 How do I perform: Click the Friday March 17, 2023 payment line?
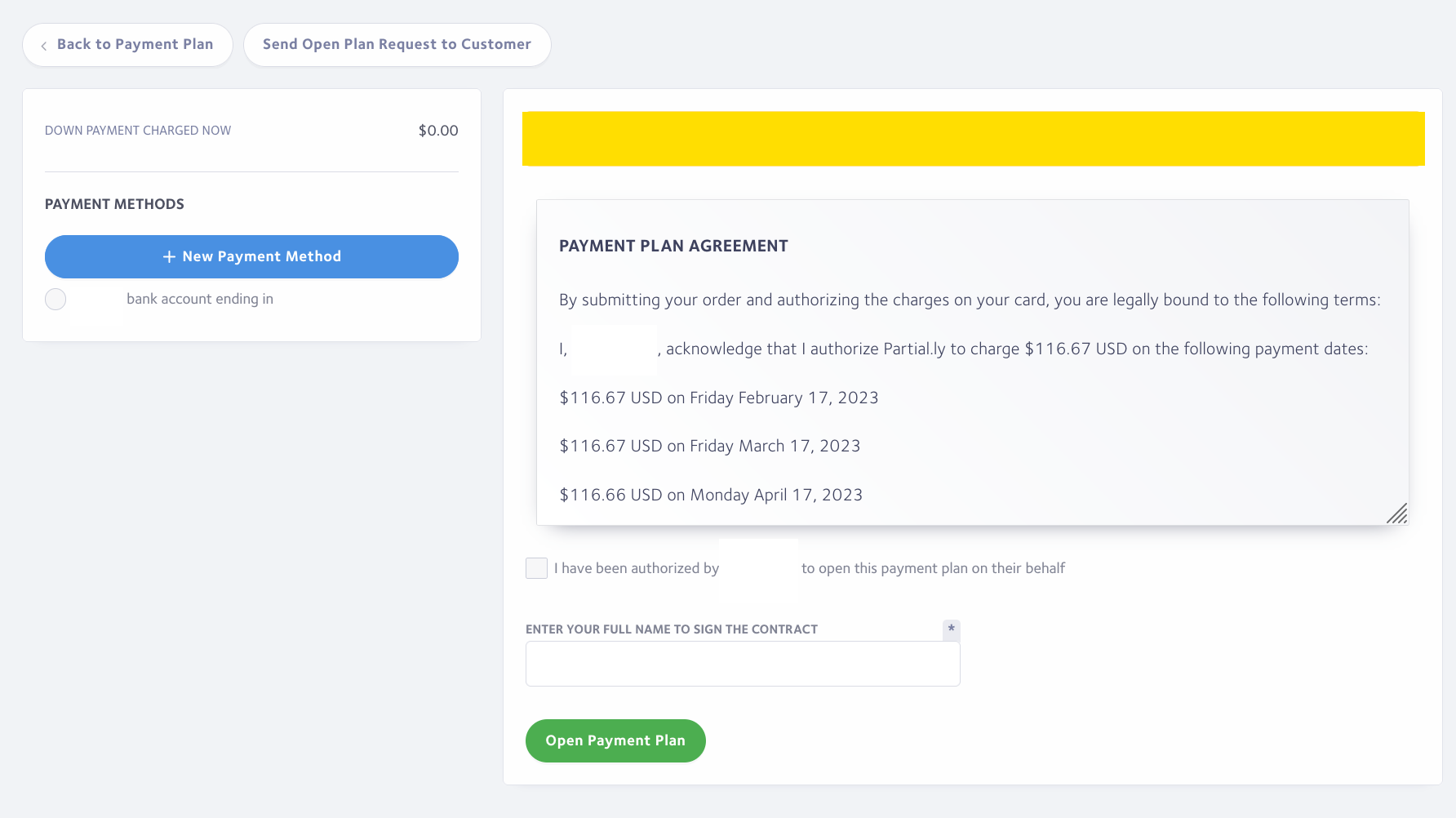pos(710,446)
